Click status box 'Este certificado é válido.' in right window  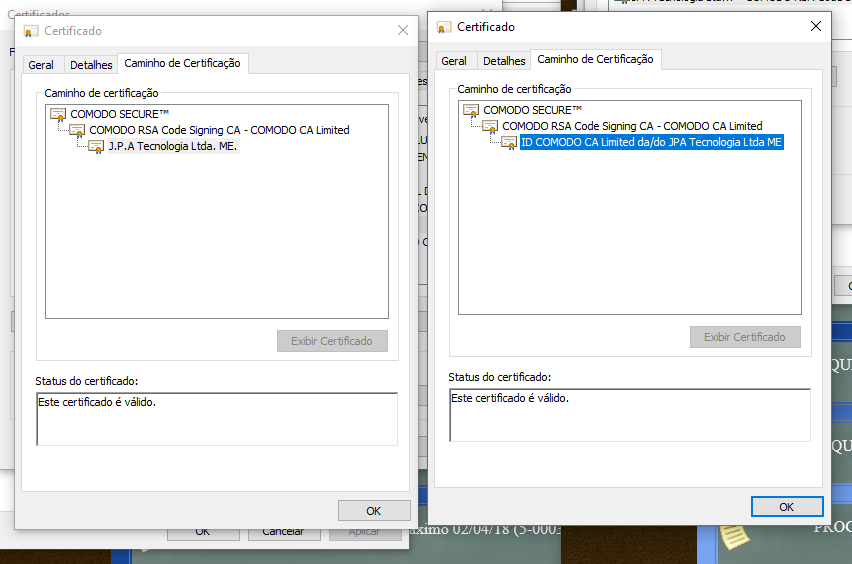(630, 415)
